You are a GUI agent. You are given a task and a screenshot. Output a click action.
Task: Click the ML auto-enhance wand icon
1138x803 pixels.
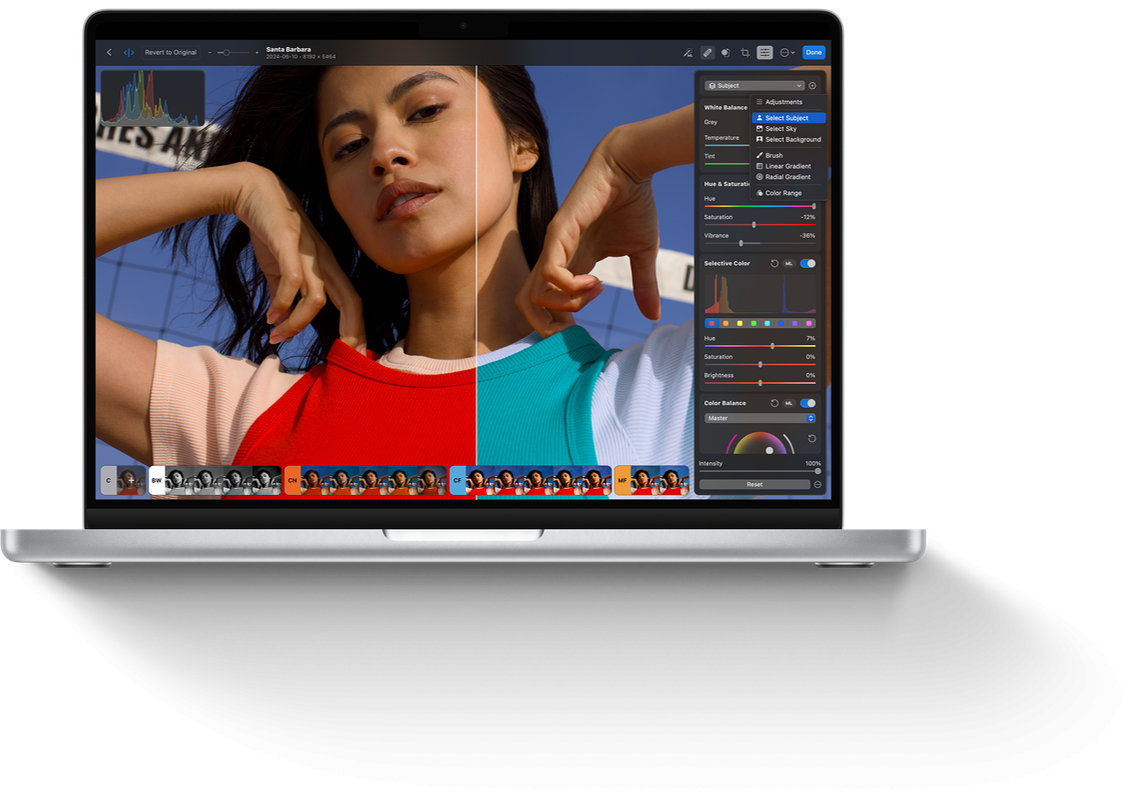click(687, 52)
